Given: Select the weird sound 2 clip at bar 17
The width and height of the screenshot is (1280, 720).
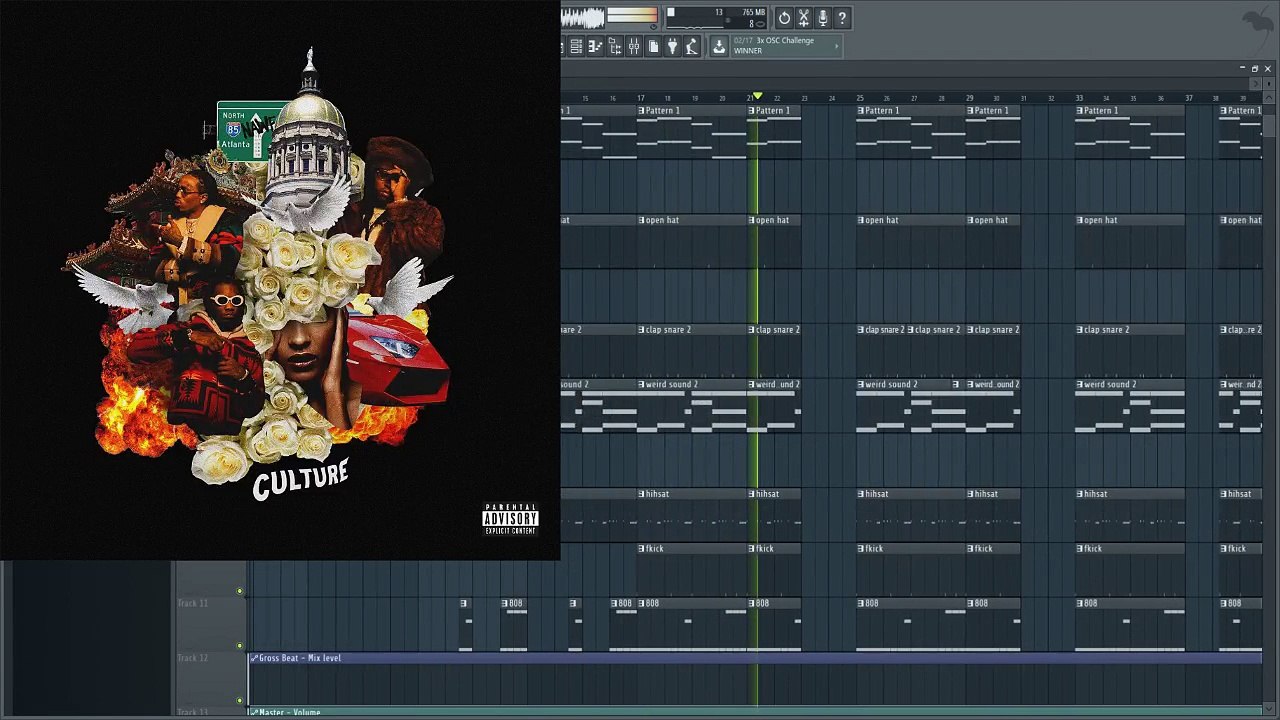Looking at the screenshot, I should tap(692, 407).
